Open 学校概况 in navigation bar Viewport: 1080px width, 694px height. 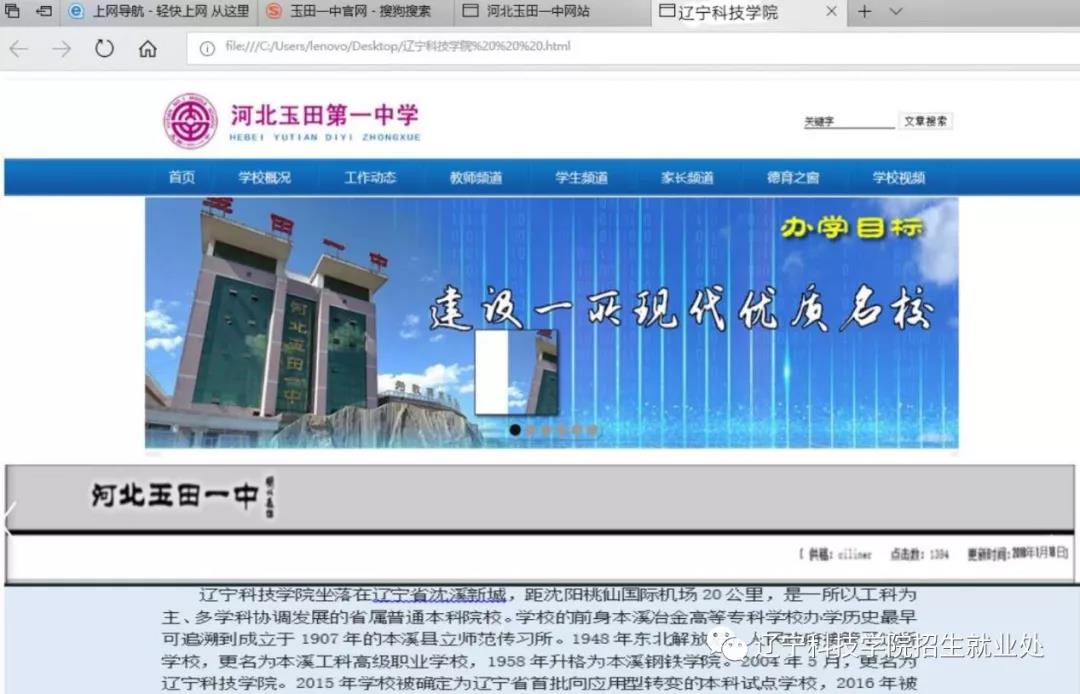(264, 178)
